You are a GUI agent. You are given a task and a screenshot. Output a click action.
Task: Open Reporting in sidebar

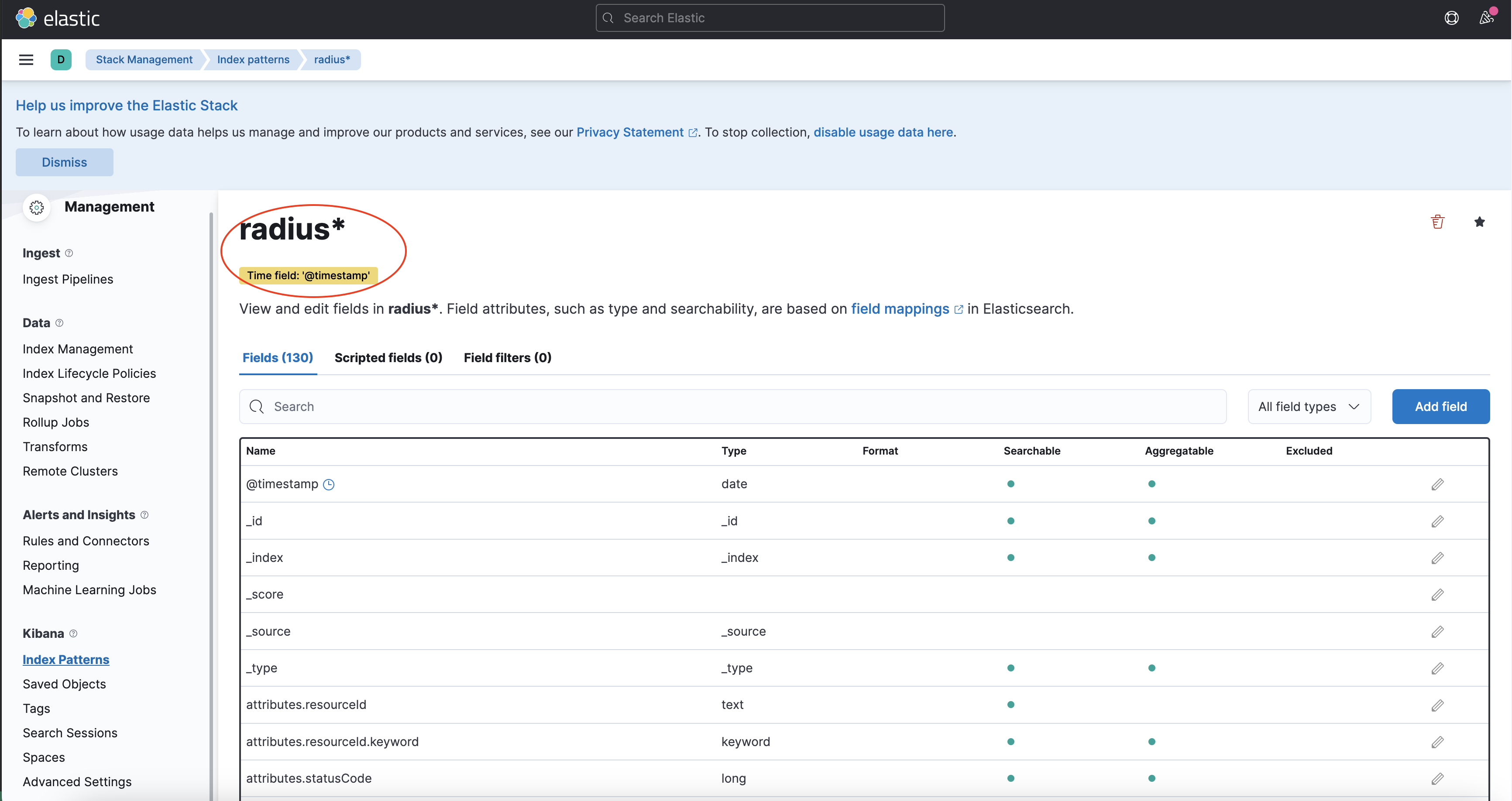[x=51, y=566]
